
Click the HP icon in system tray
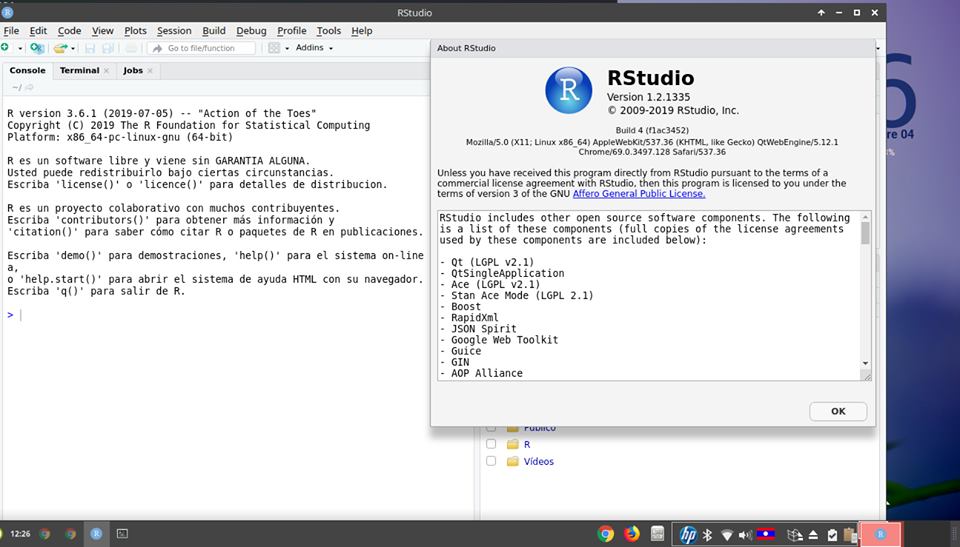click(688, 535)
